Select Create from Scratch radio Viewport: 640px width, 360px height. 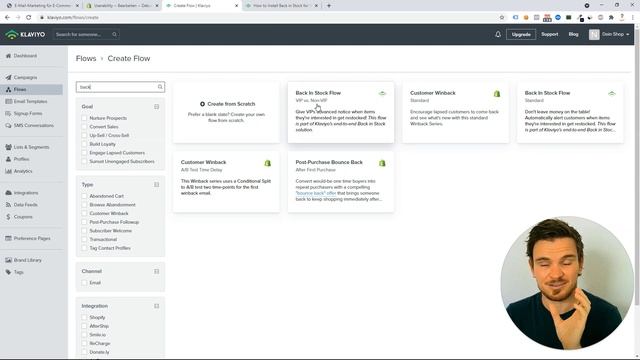[x=202, y=104]
